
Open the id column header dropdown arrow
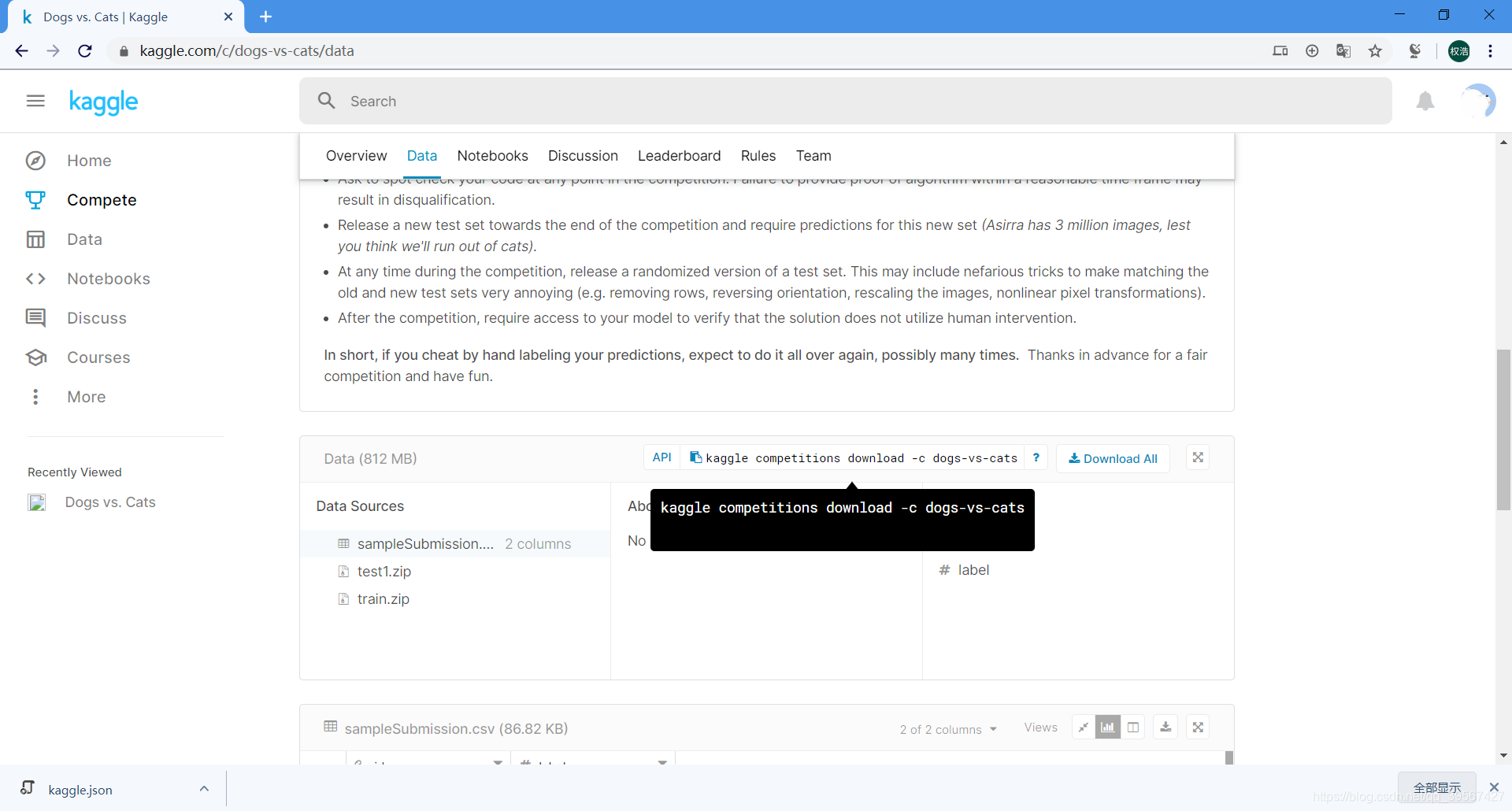498,762
